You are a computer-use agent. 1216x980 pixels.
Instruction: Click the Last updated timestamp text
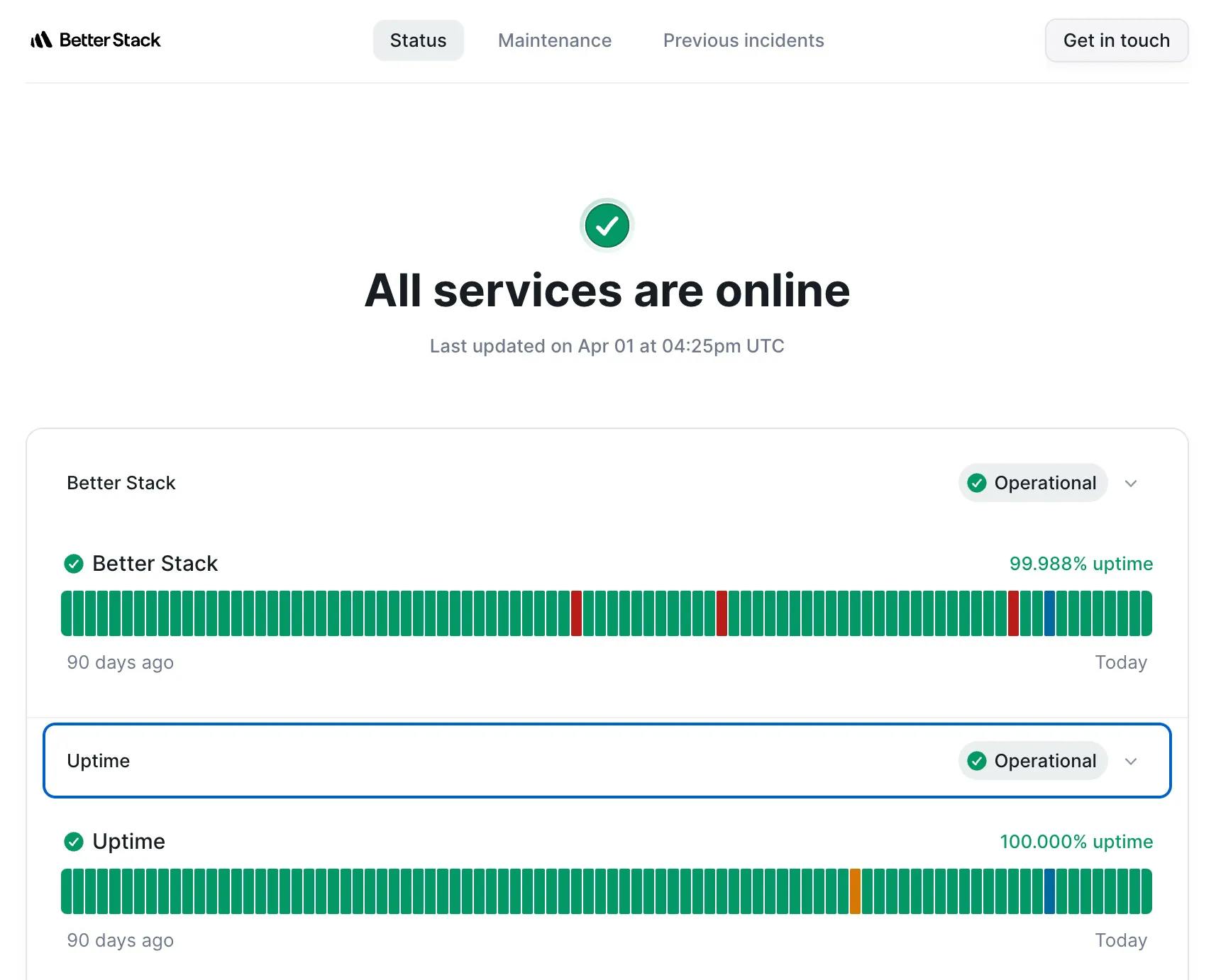607,346
